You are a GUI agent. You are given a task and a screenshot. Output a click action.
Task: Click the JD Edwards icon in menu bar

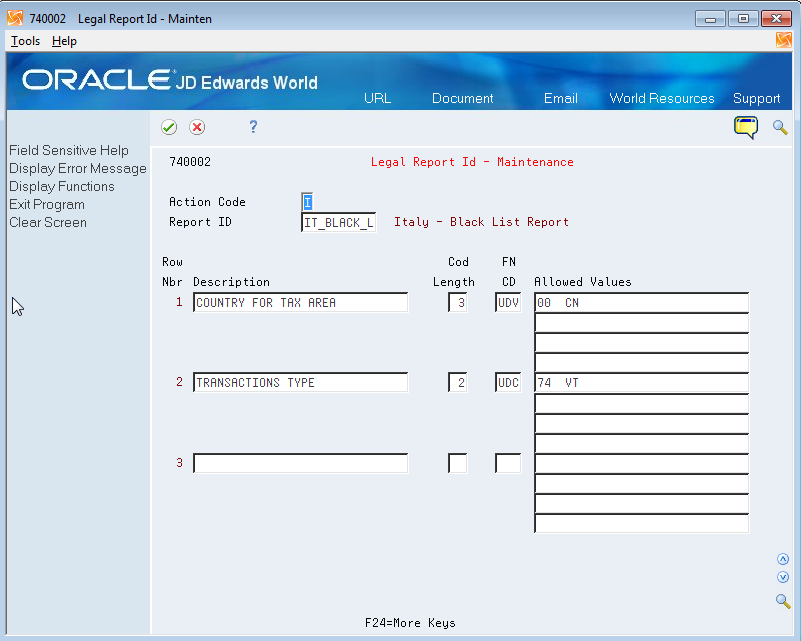(x=783, y=40)
